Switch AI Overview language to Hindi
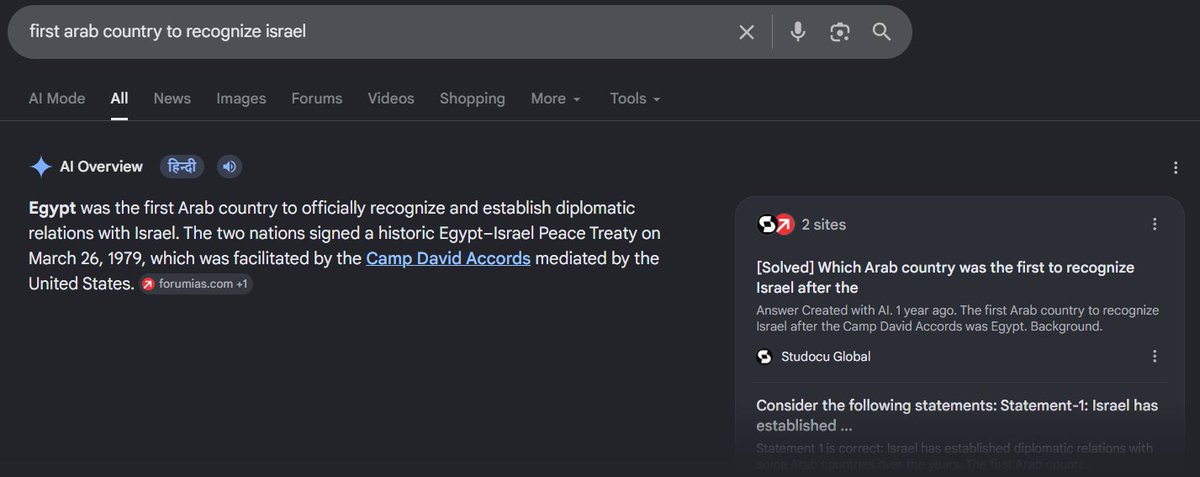Image resolution: width=1200 pixels, height=477 pixels. click(x=182, y=167)
